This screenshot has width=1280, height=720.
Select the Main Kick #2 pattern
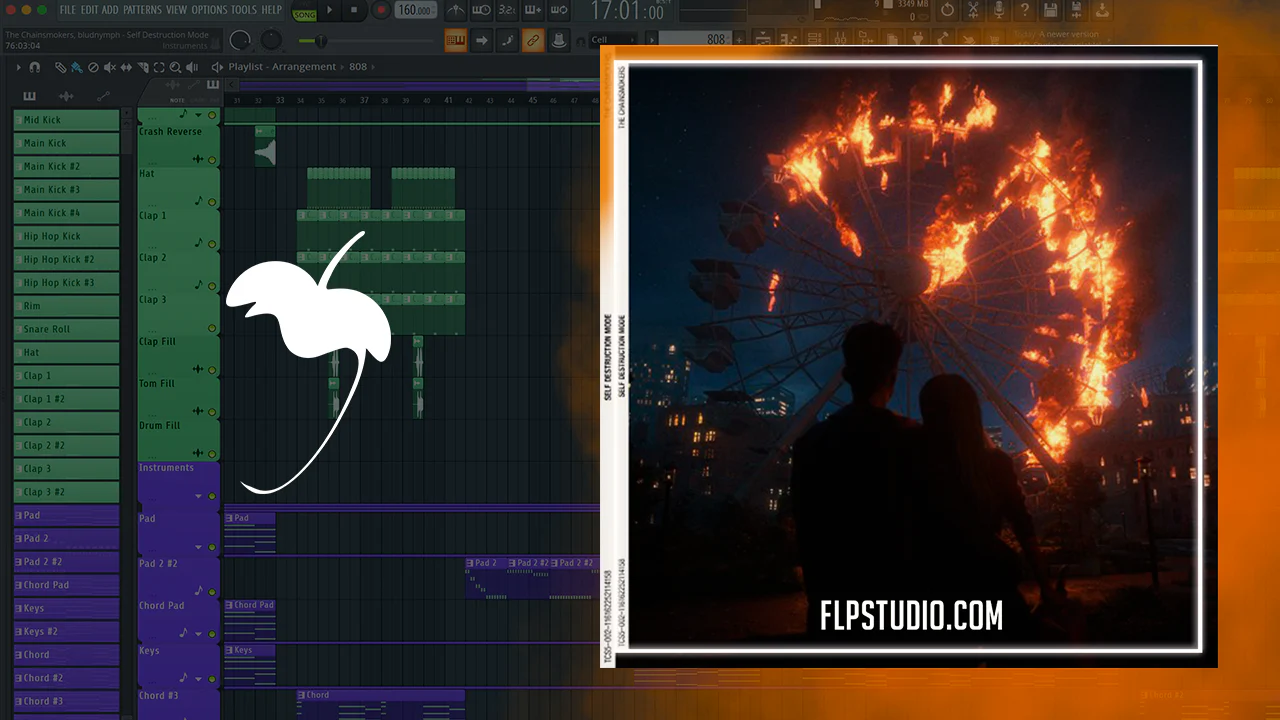tap(66, 167)
